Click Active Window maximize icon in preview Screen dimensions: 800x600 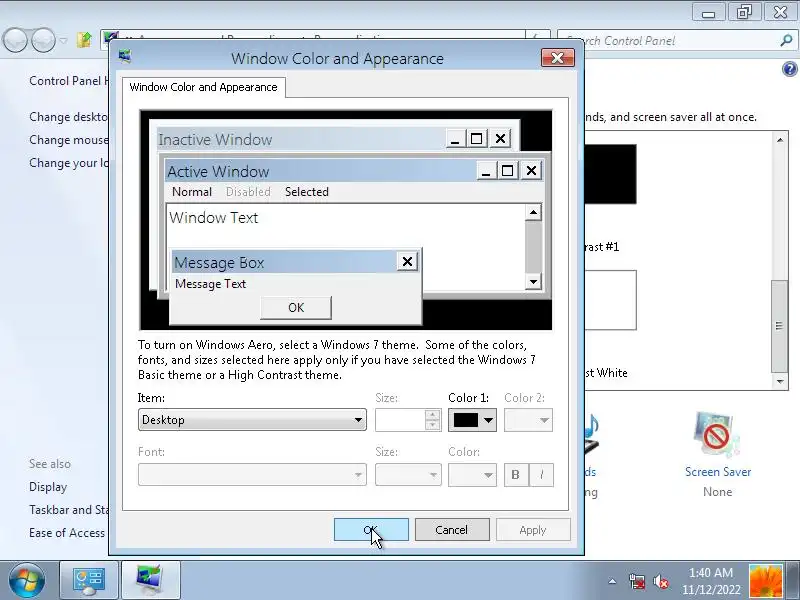[508, 171]
